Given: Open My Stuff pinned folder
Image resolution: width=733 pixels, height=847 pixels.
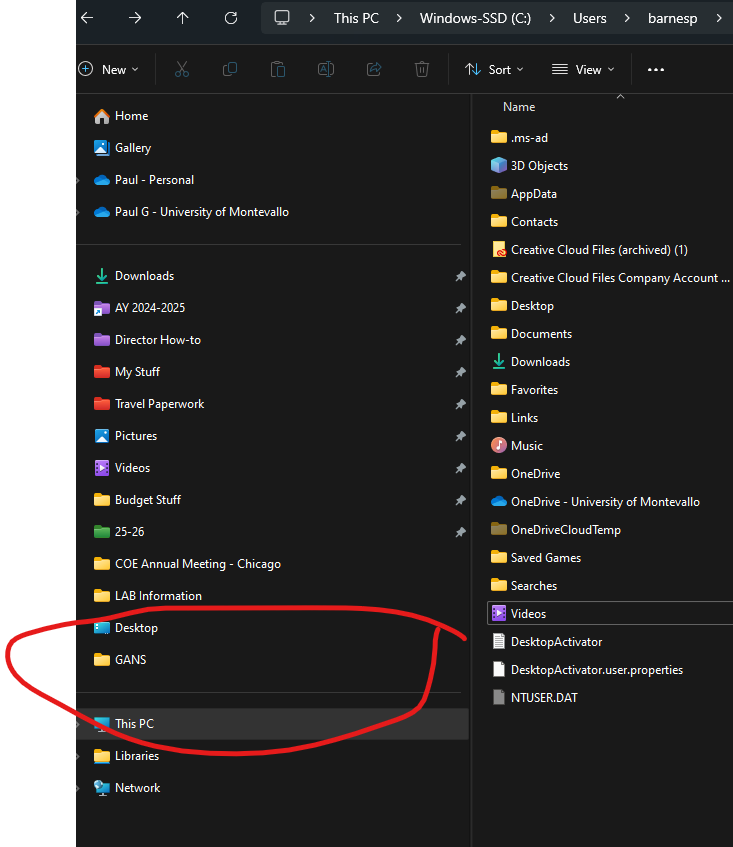Looking at the screenshot, I should (x=127, y=372).
